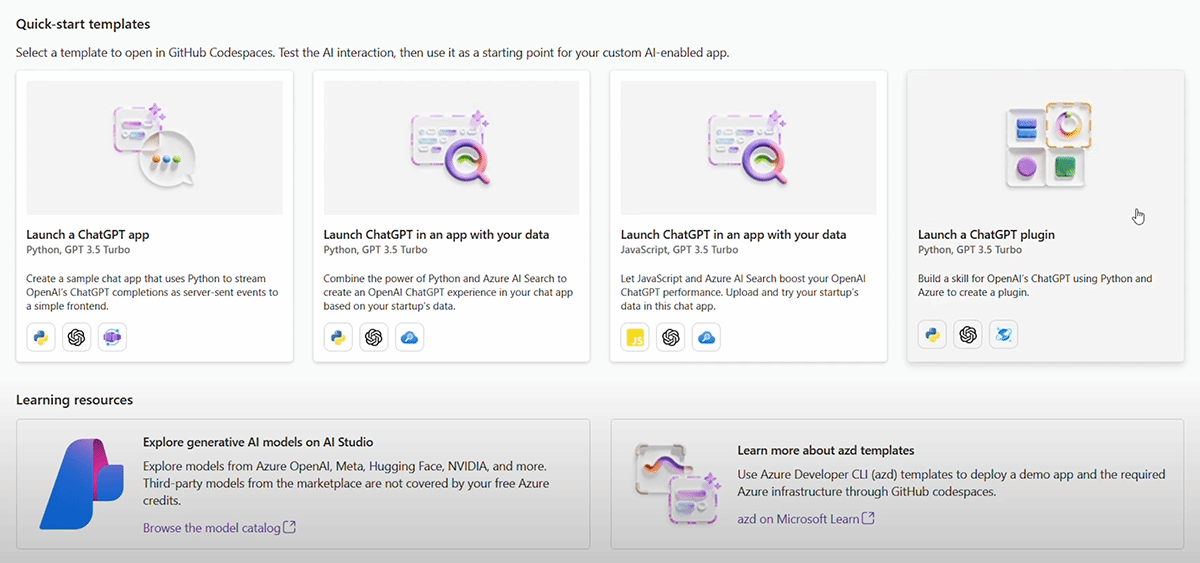The height and width of the screenshot is (563, 1200).
Task: Click the AI Studio logo image
Action: tap(80, 484)
